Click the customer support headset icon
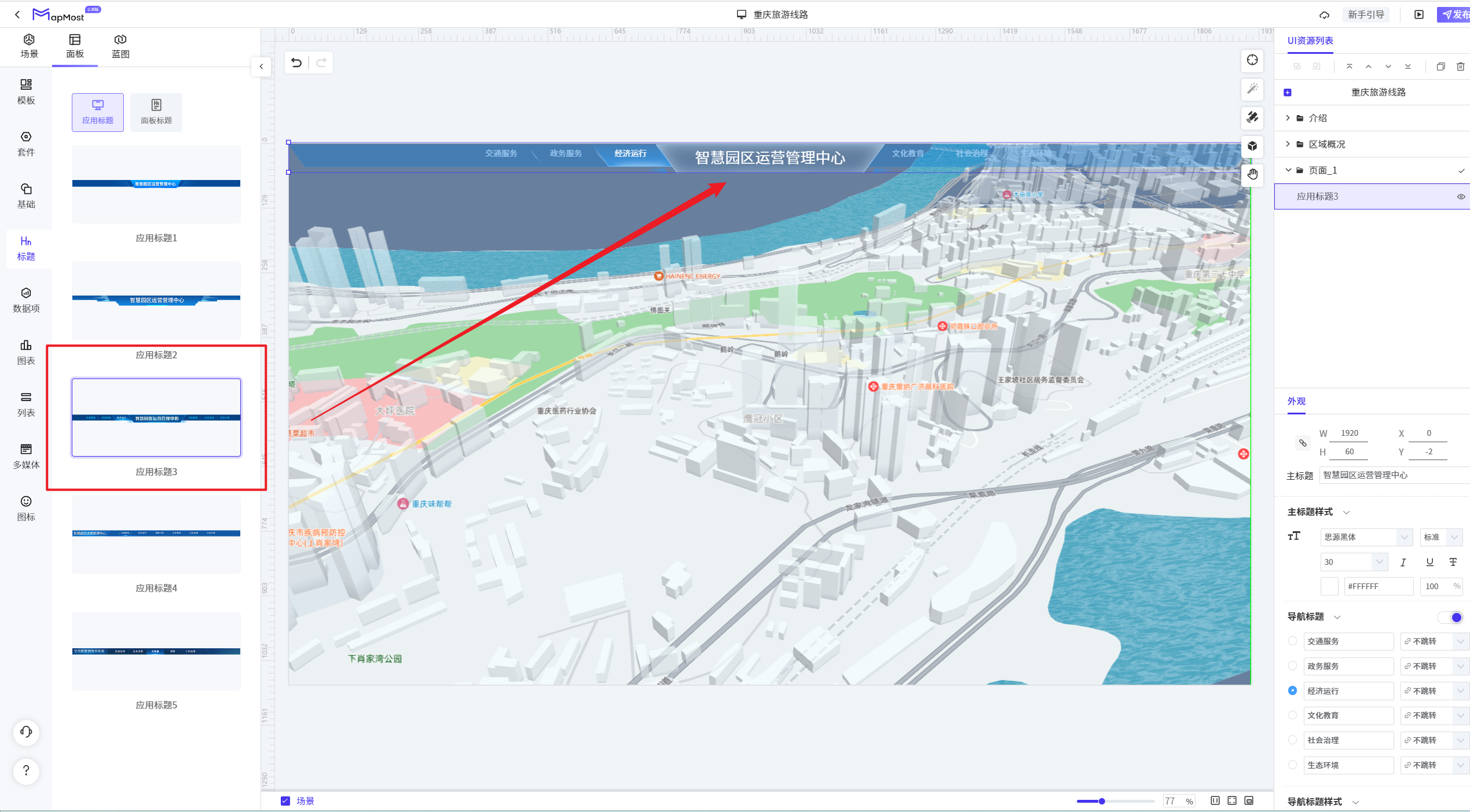This screenshot has width=1470, height=812. [x=26, y=732]
